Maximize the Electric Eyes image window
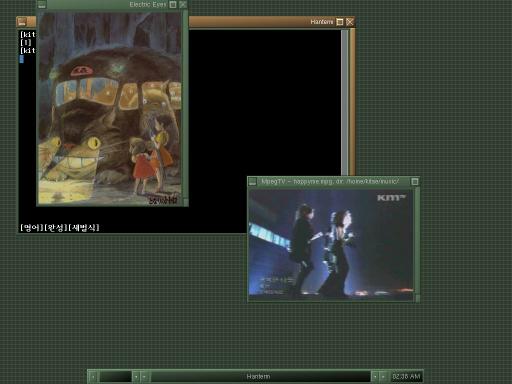 [x=173, y=5]
